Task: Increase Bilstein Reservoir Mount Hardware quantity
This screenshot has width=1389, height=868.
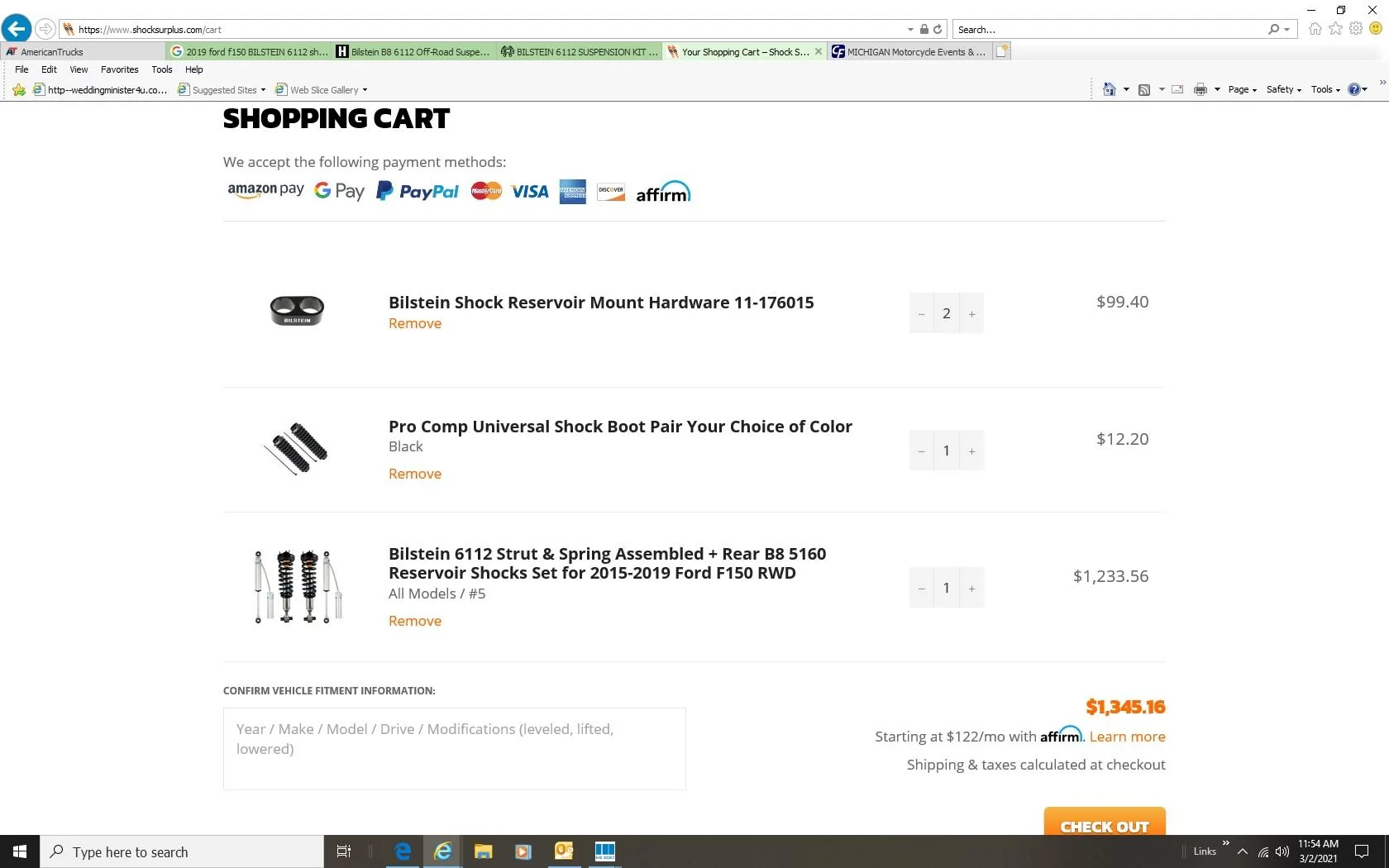Action: (x=972, y=314)
